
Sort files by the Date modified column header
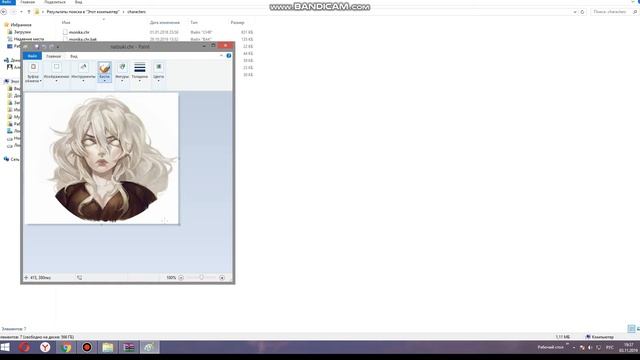[x=164, y=22]
